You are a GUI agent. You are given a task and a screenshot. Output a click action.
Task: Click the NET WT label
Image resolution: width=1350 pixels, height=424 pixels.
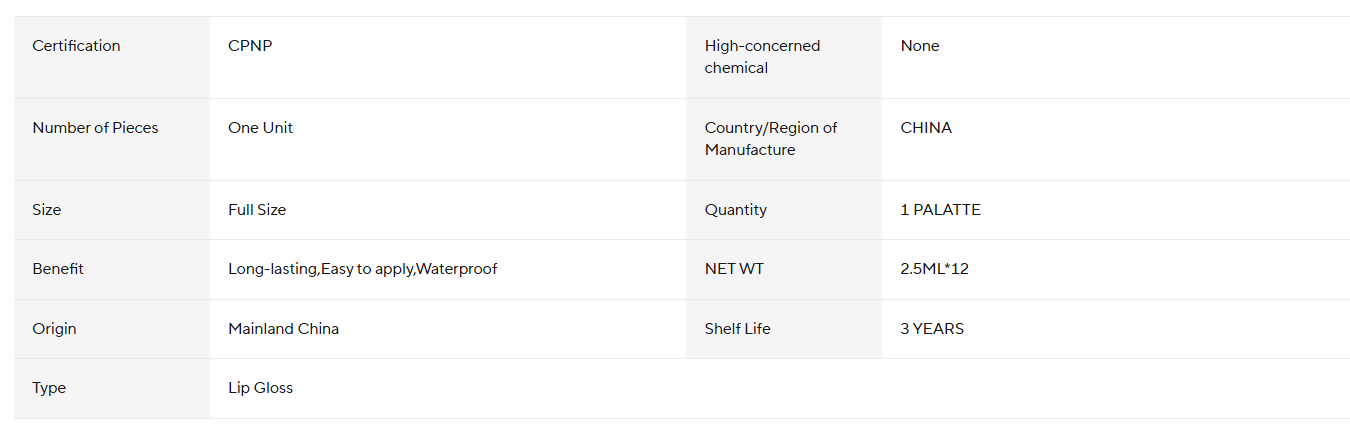[x=734, y=269]
